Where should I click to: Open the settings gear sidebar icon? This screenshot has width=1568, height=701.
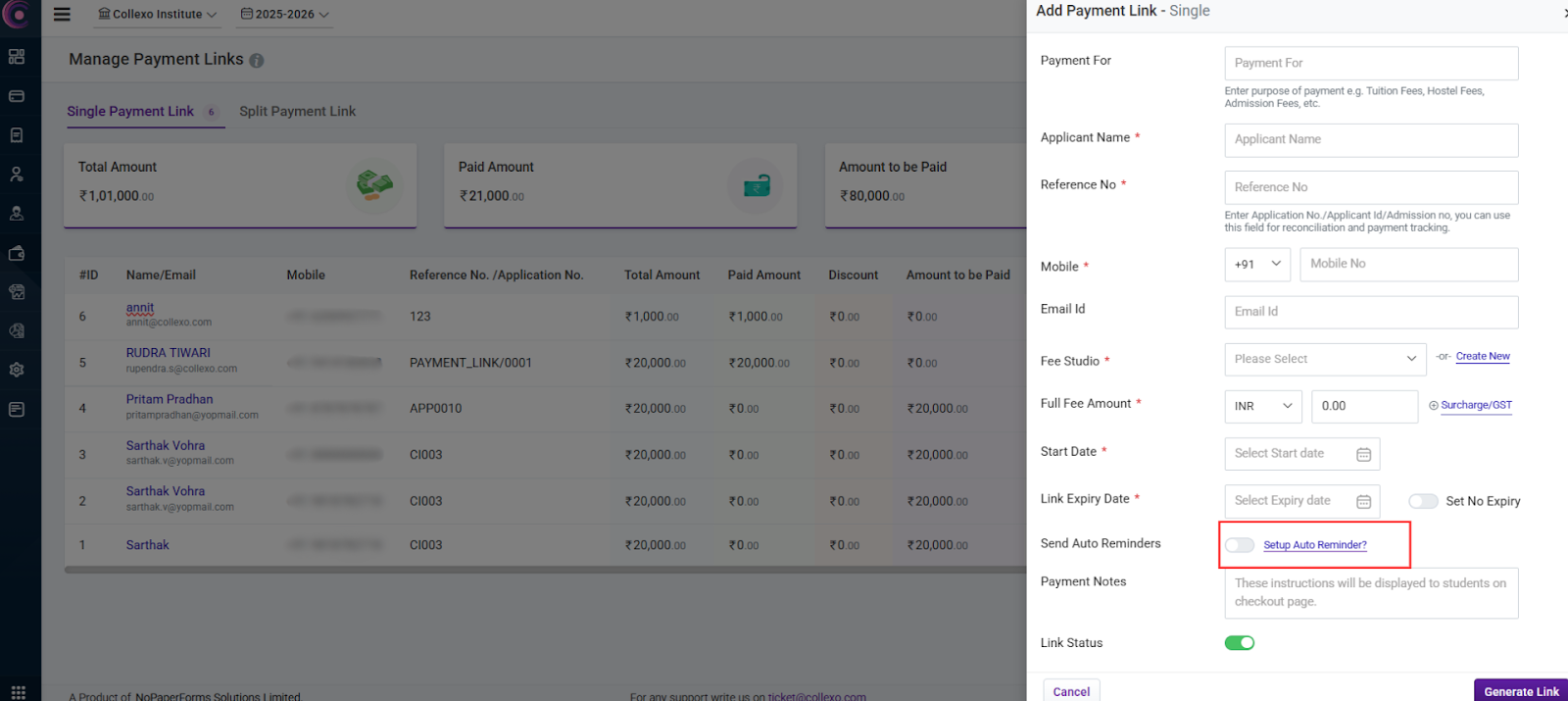(17, 371)
